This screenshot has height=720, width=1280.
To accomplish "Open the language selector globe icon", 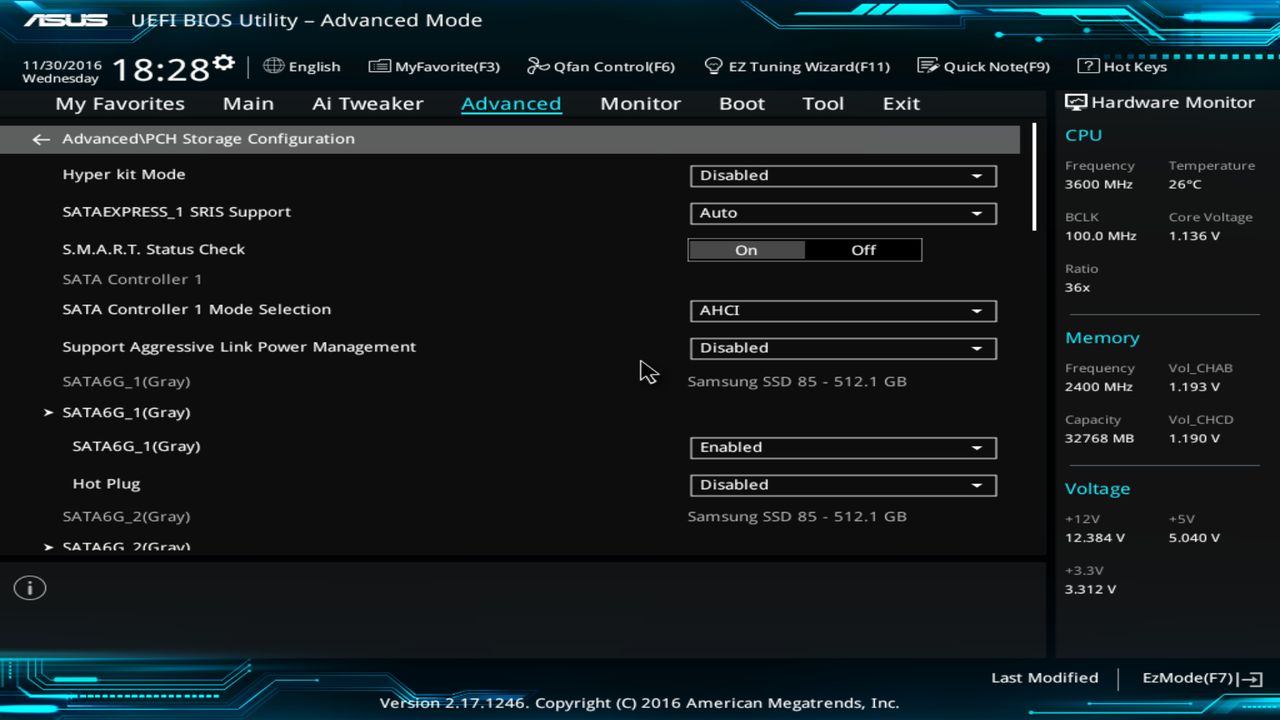I will click(273, 66).
